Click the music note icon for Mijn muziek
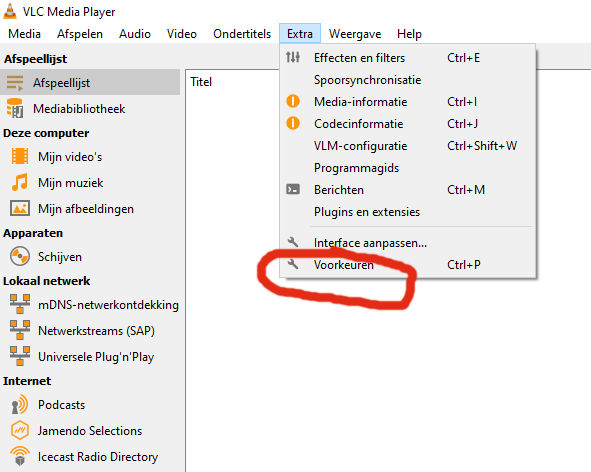Image resolution: width=591 pixels, height=472 pixels. coord(20,182)
